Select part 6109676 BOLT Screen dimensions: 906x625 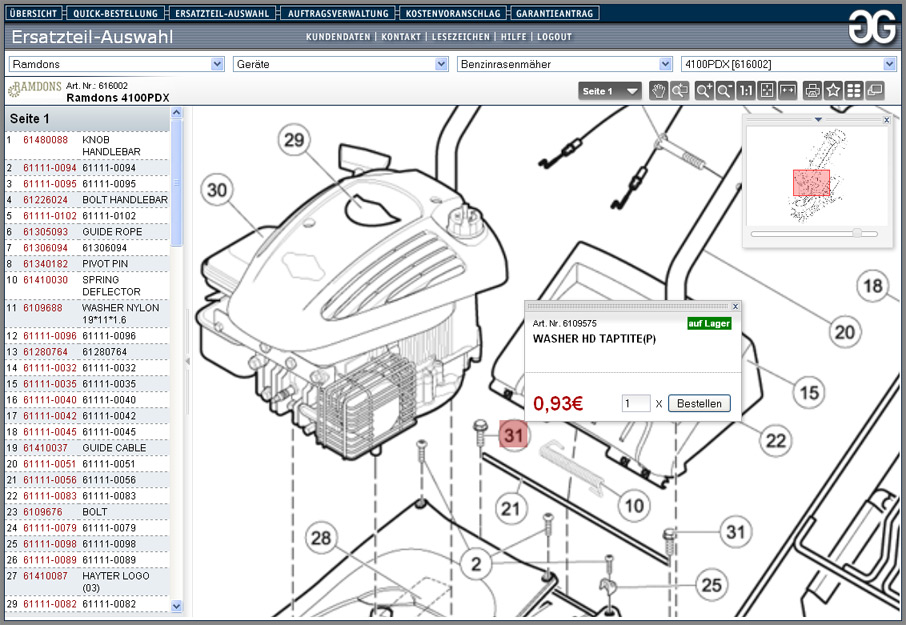pos(88,512)
